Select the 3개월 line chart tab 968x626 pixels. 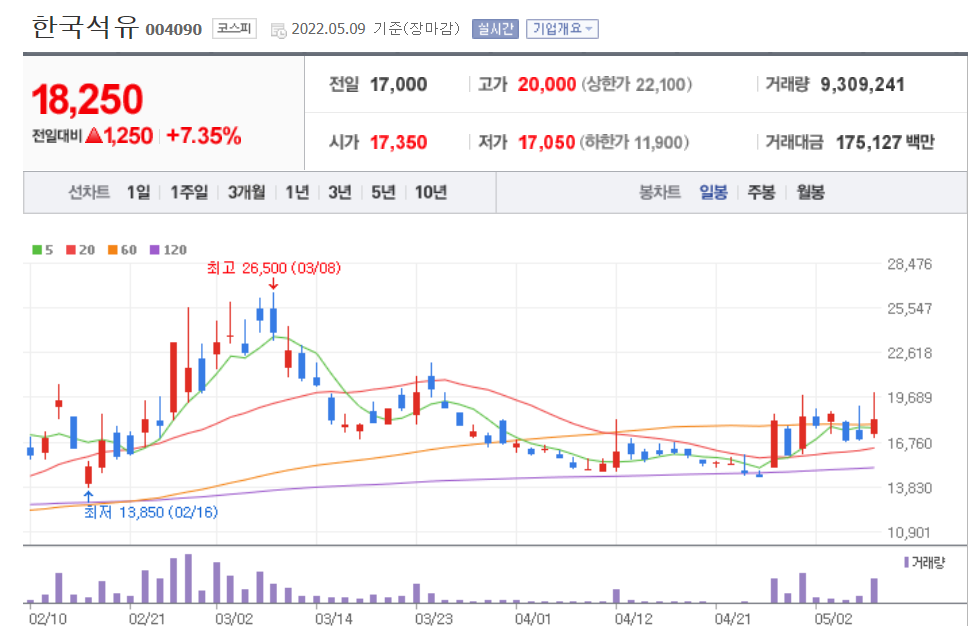(x=246, y=193)
